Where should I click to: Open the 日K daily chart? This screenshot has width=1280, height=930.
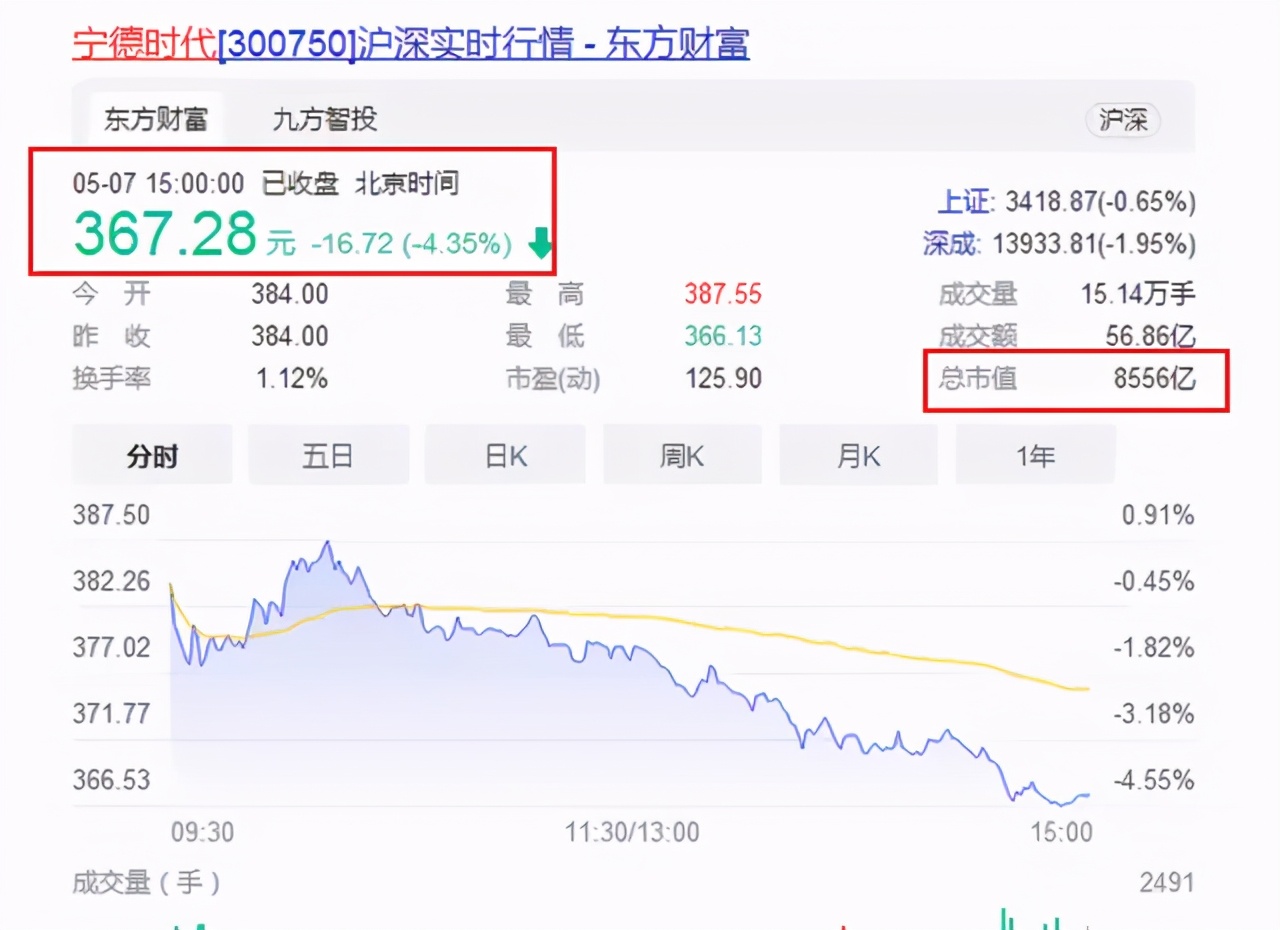(505, 455)
